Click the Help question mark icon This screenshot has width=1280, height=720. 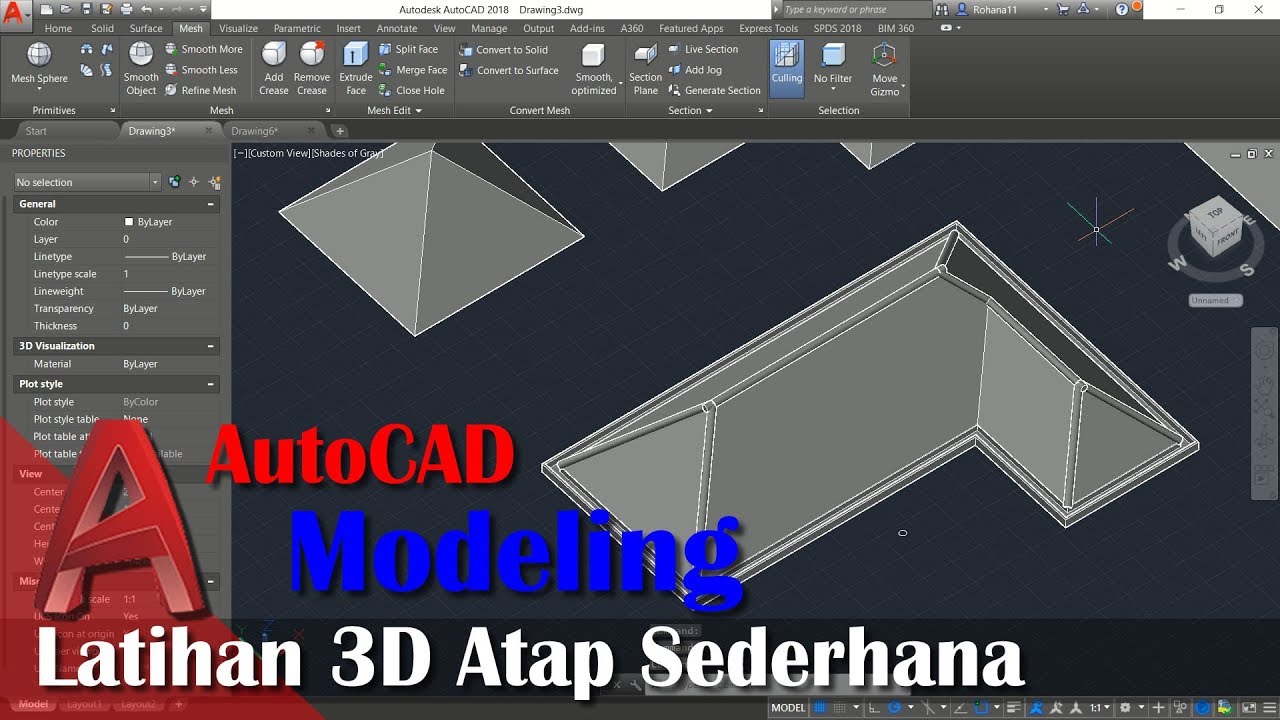pyautogui.click(x=1121, y=9)
